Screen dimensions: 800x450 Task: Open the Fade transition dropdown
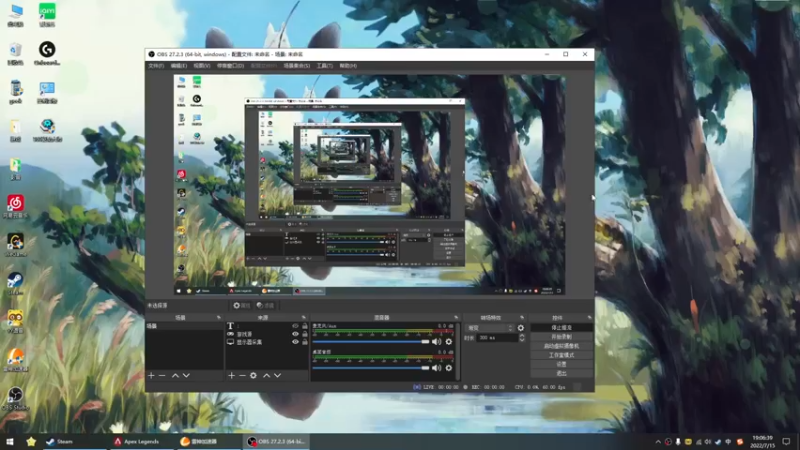pyautogui.click(x=489, y=328)
